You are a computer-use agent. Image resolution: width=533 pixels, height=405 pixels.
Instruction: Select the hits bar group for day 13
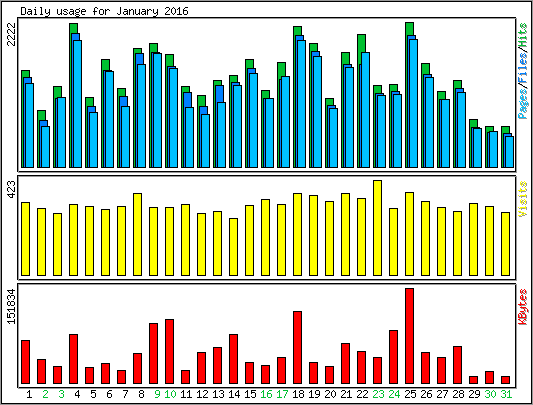tap(220, 124)
